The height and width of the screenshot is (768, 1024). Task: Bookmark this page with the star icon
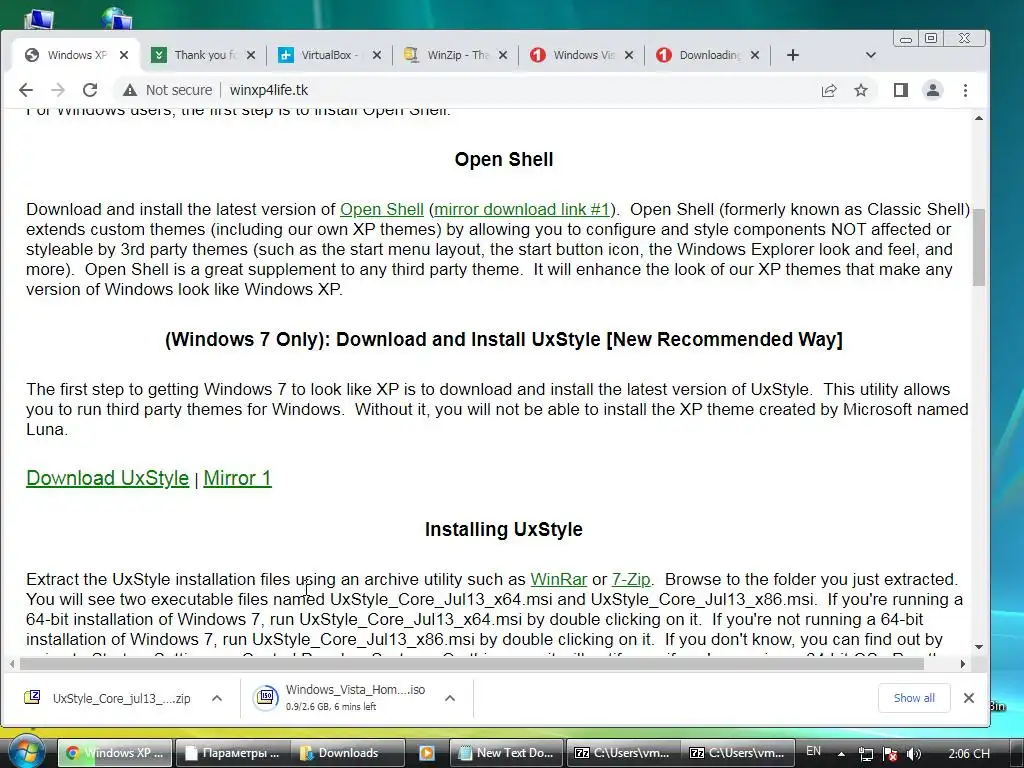[x=861, y=90]
